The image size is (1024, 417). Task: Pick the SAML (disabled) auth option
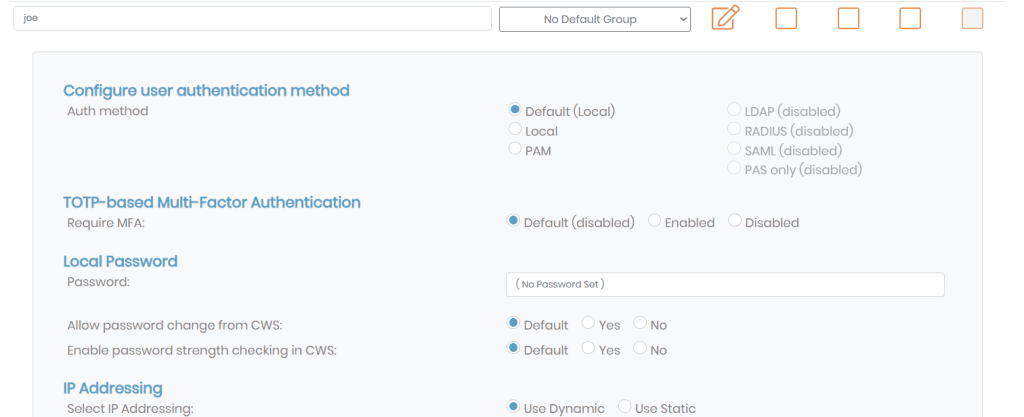point(735,149)
